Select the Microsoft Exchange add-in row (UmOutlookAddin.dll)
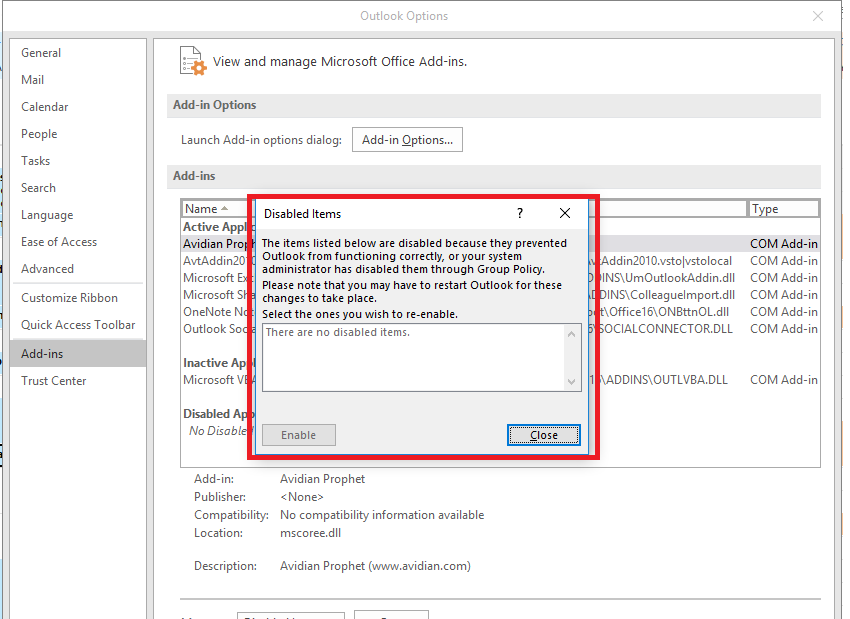The image size is (850, 619). click(500, 278)
